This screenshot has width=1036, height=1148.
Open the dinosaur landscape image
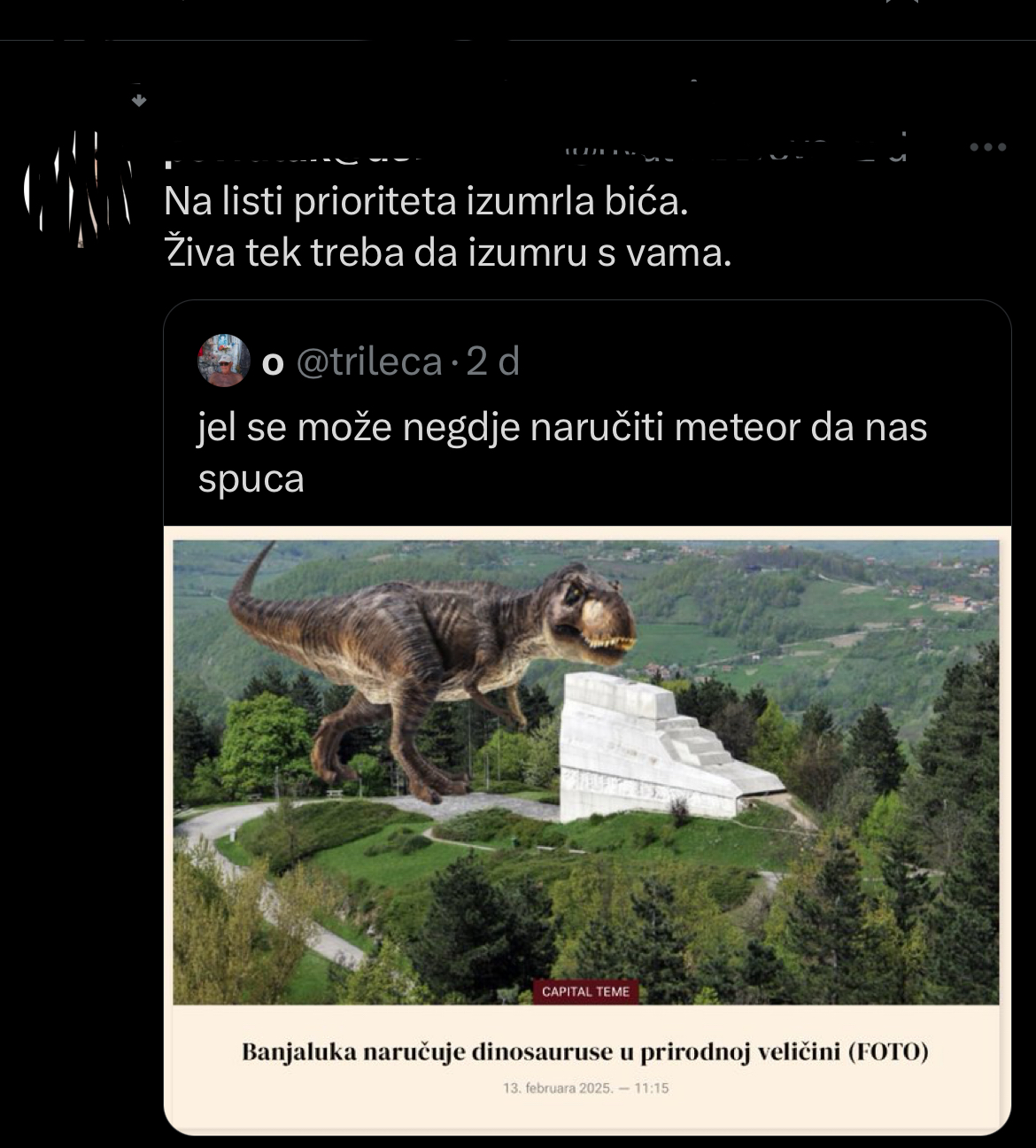(586, 772)
